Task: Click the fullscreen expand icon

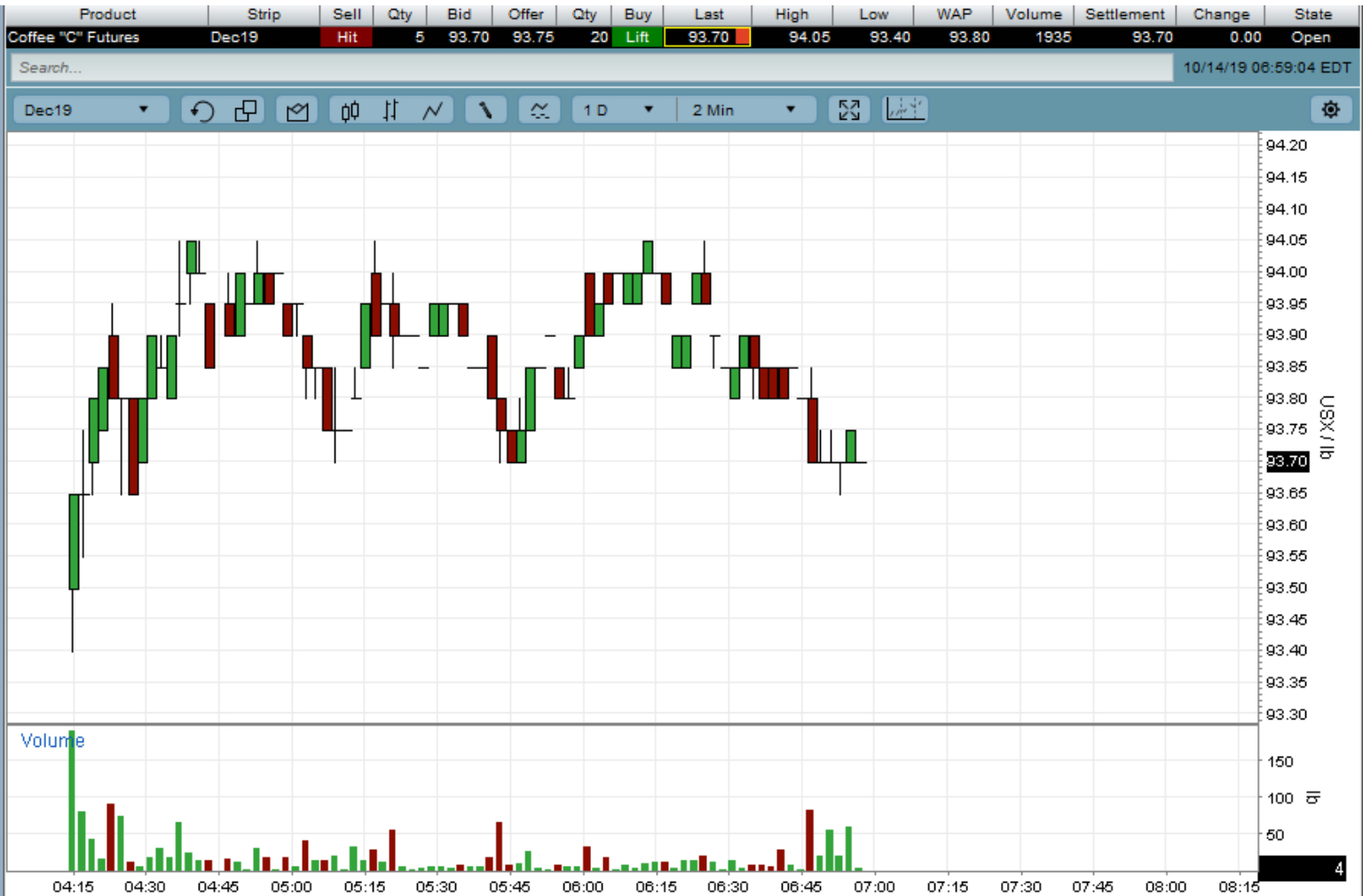Action: tap(849, 110)
